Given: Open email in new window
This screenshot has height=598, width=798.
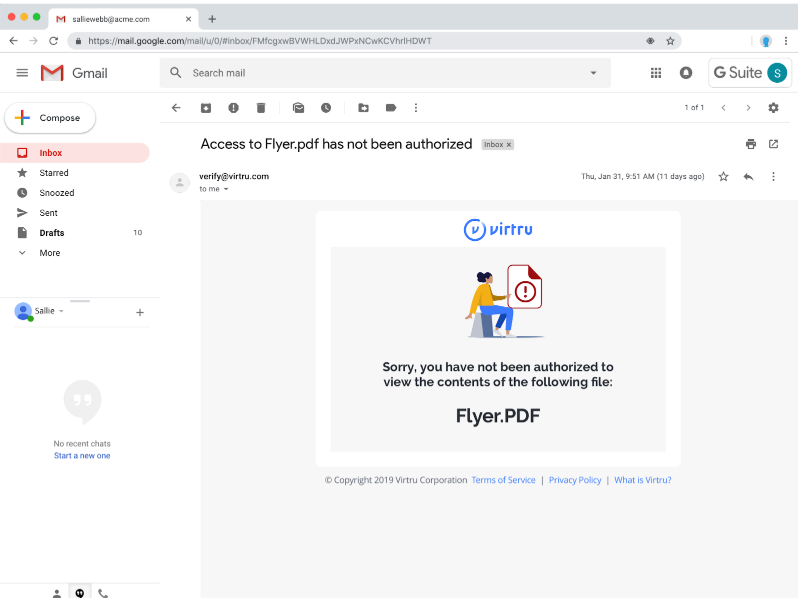Looking at the screenshot, I should tap(773, 144).
